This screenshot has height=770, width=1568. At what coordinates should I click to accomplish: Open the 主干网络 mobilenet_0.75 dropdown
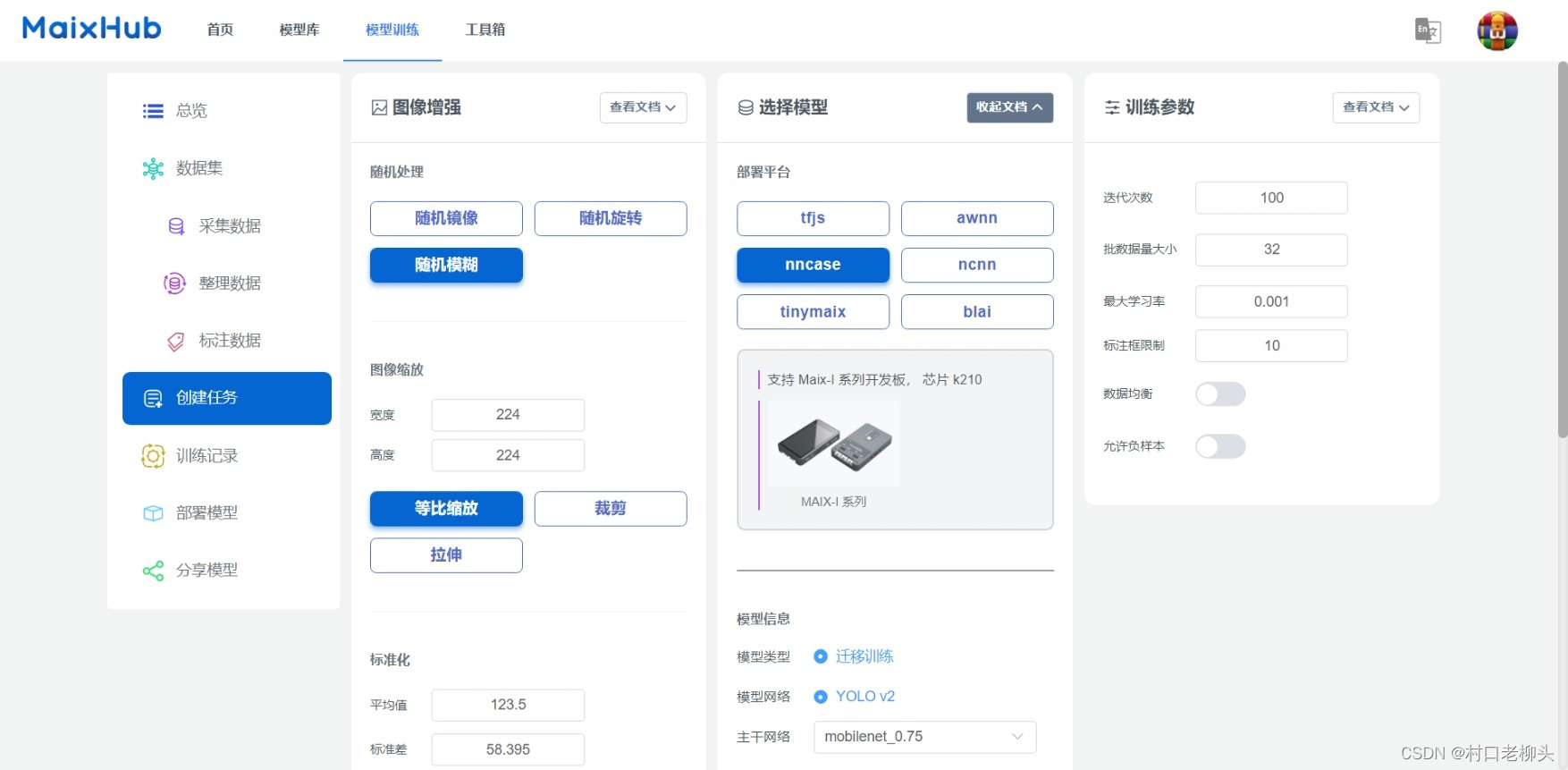[924, 737]
